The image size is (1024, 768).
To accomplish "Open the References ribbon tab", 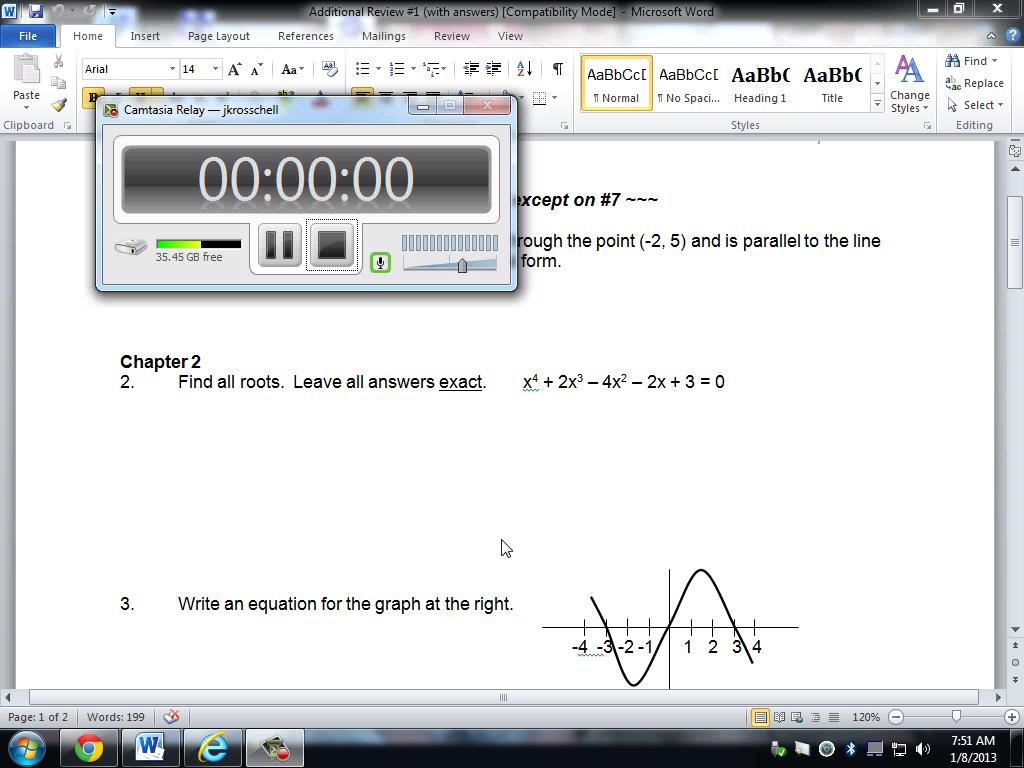I will (306, 36).
